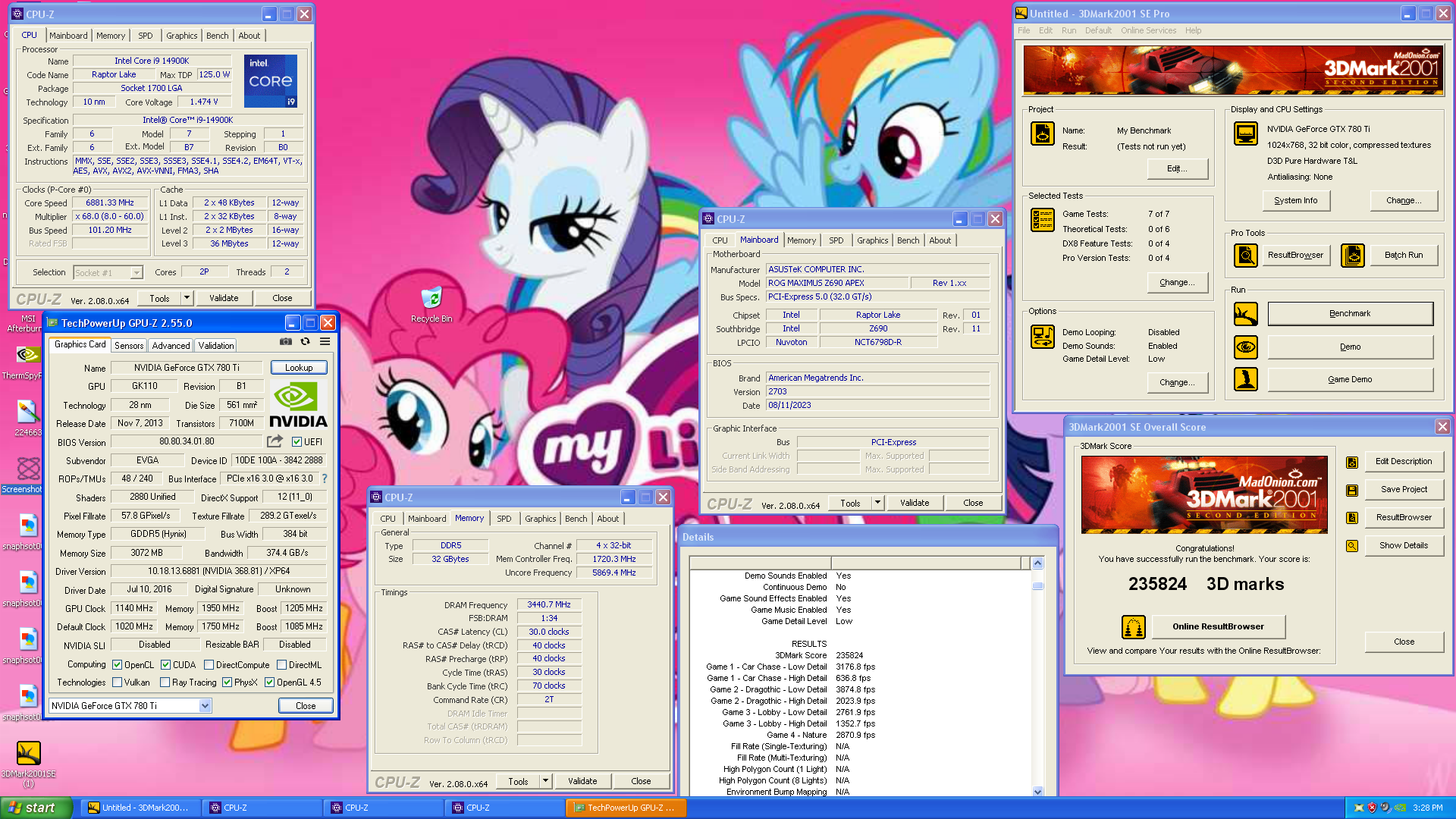Click the Edit button under Project

[1177, 169]
